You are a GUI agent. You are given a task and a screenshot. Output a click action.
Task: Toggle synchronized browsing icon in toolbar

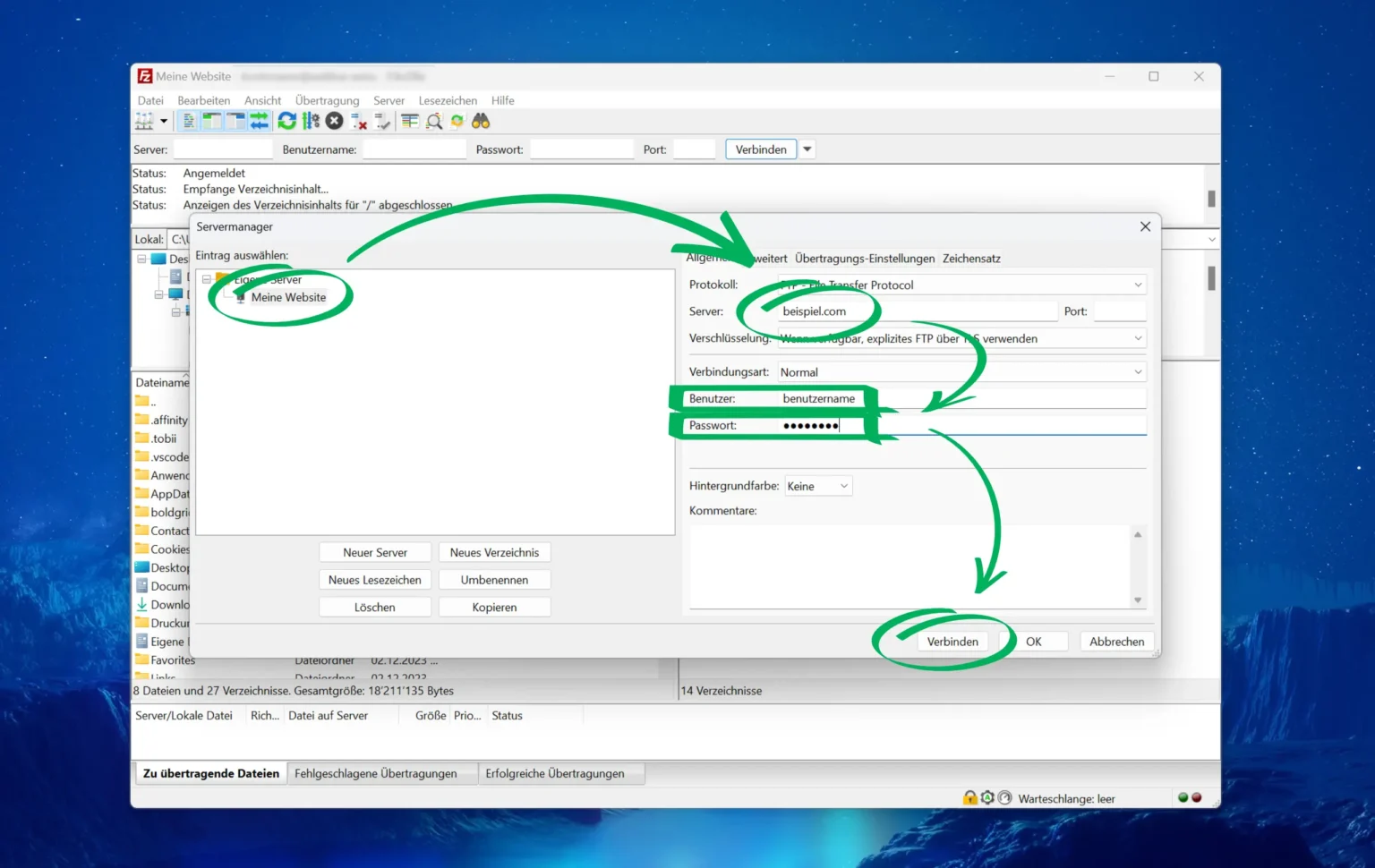click(457, 122)
